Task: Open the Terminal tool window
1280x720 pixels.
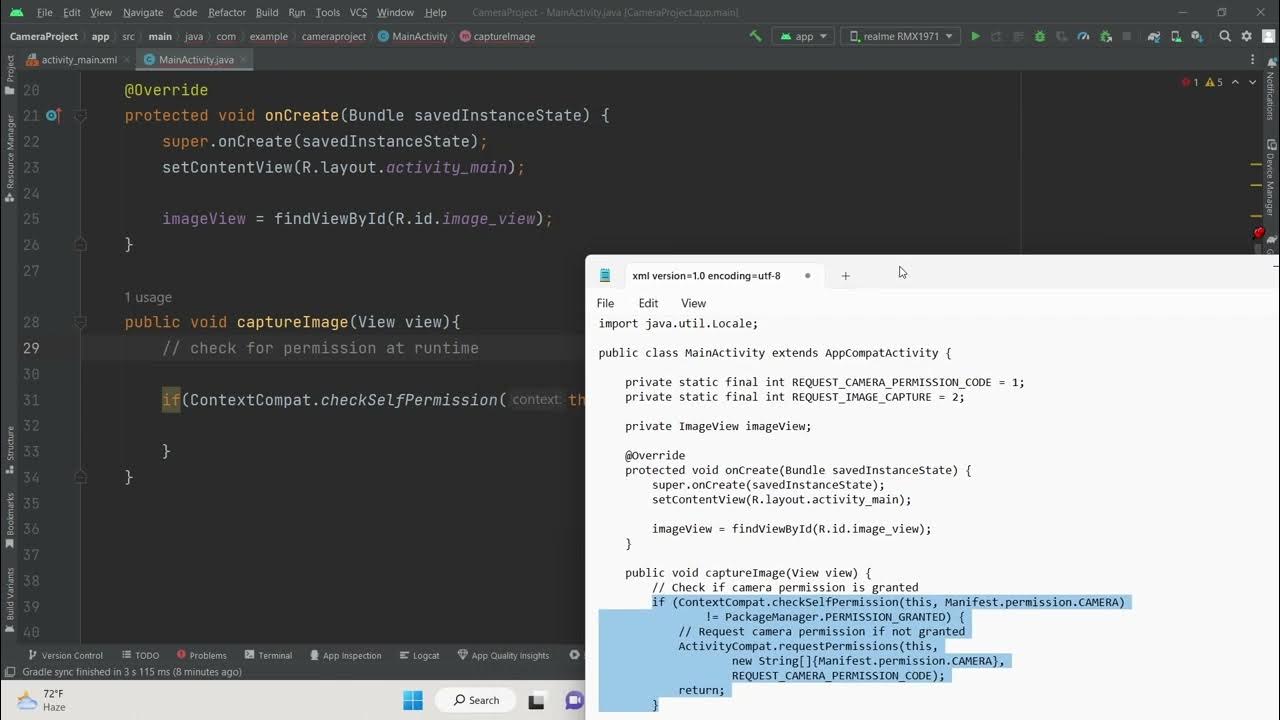Action: click(267, 655)
